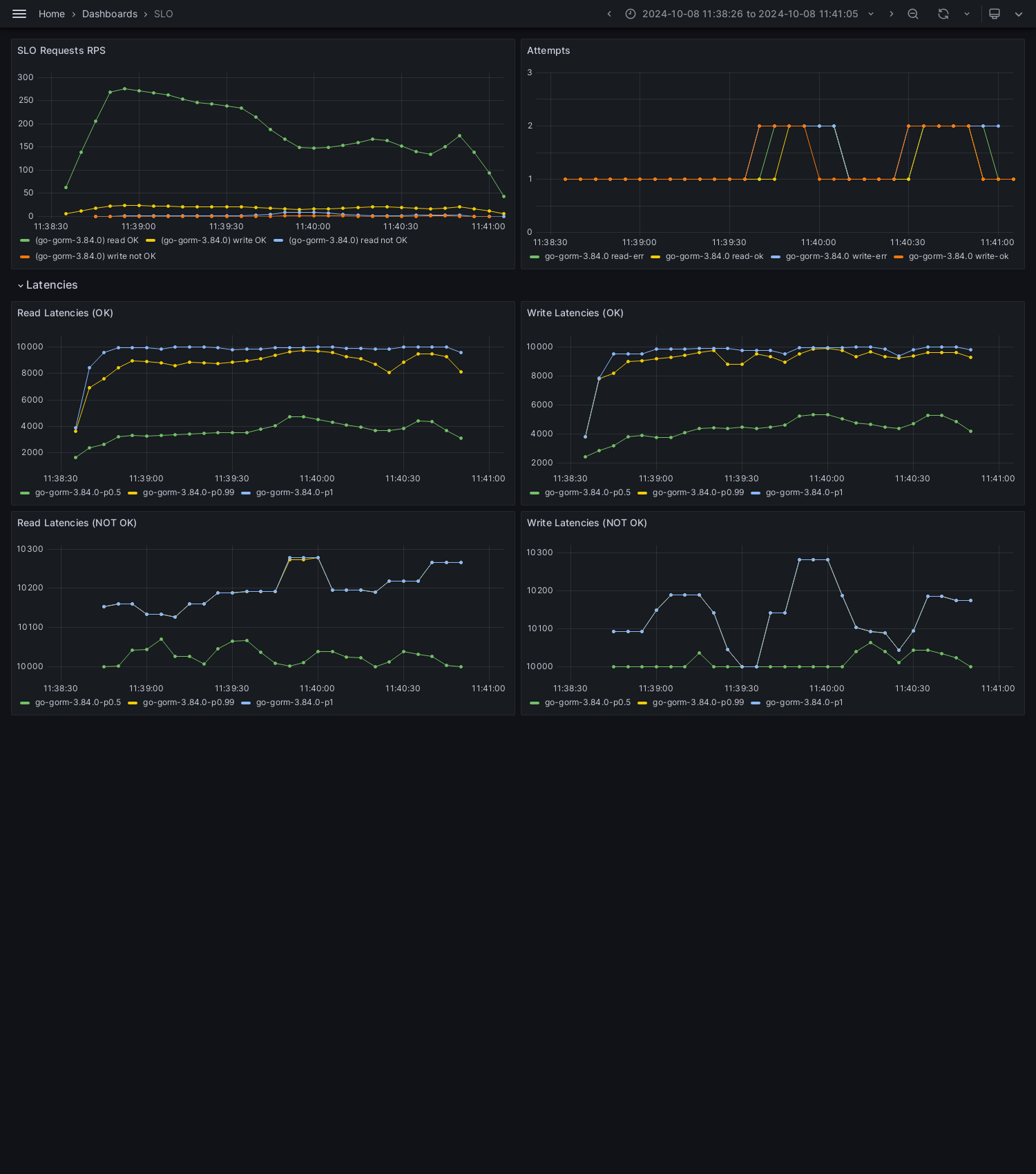Toggle read-err series in Attempts legend
The width and height of the screenshot is (1036, 1174).
coord(594,256)
